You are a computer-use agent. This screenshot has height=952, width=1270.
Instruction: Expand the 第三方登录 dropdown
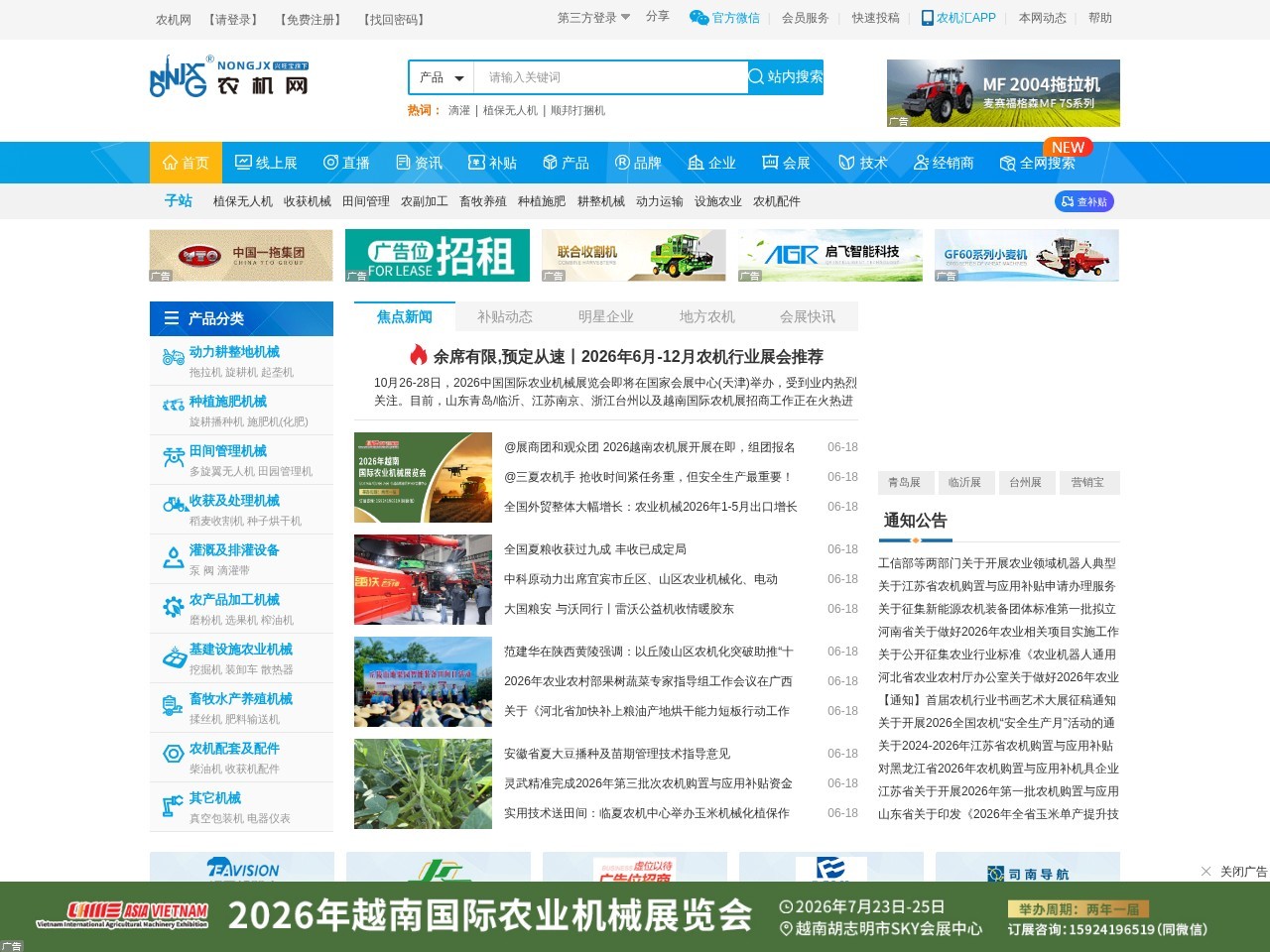593,18
